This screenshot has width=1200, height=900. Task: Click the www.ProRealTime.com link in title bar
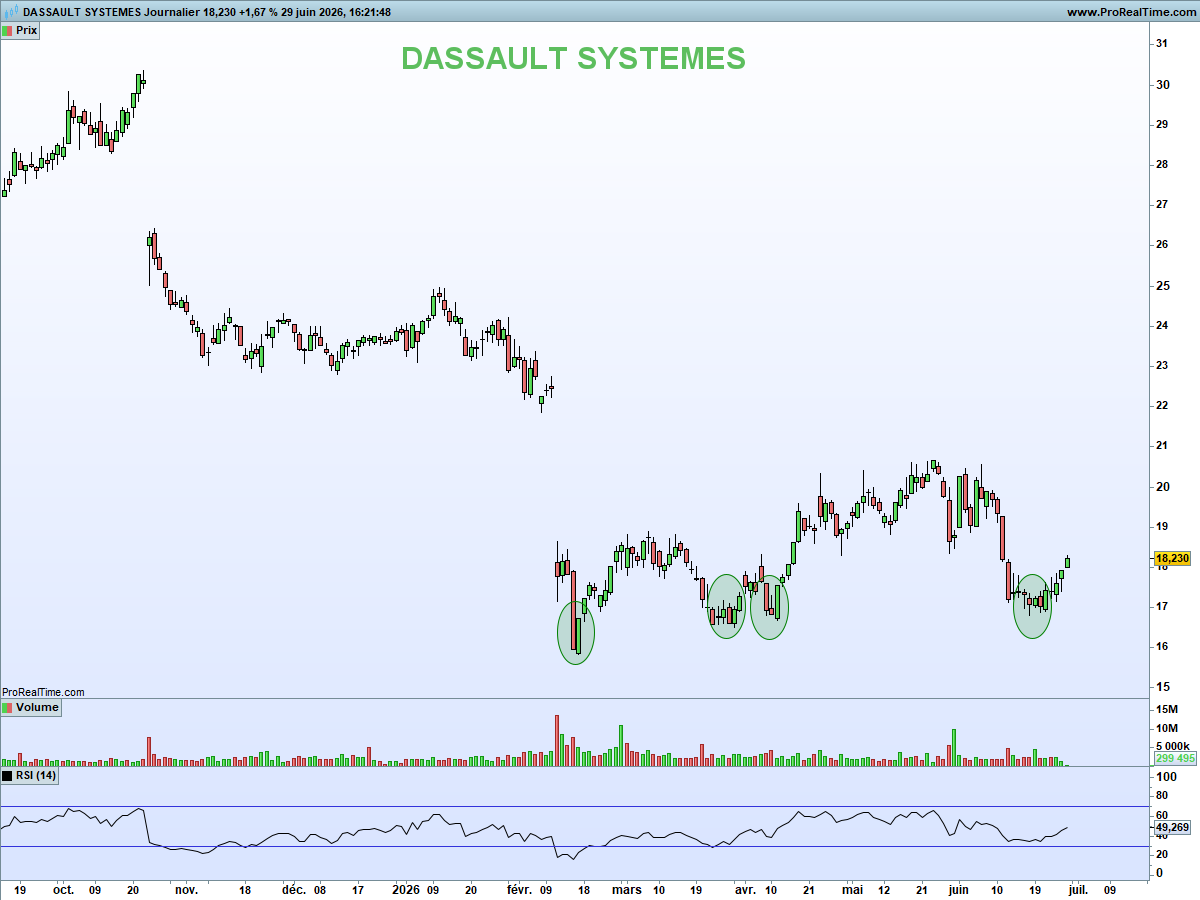1130,12
